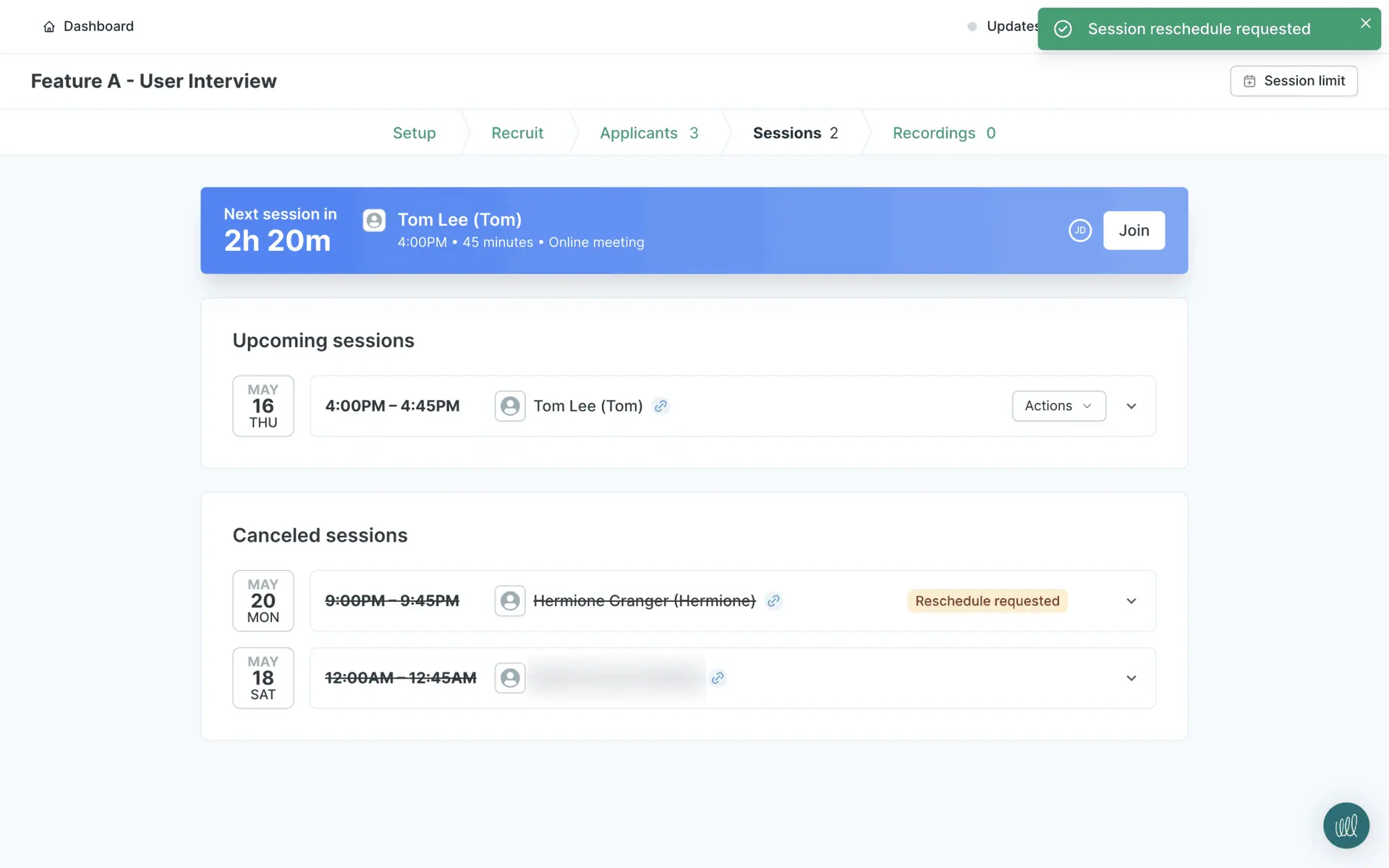Go to the Setup tab
Viewport: 1389px width, 868px height.
click(414, 133)
